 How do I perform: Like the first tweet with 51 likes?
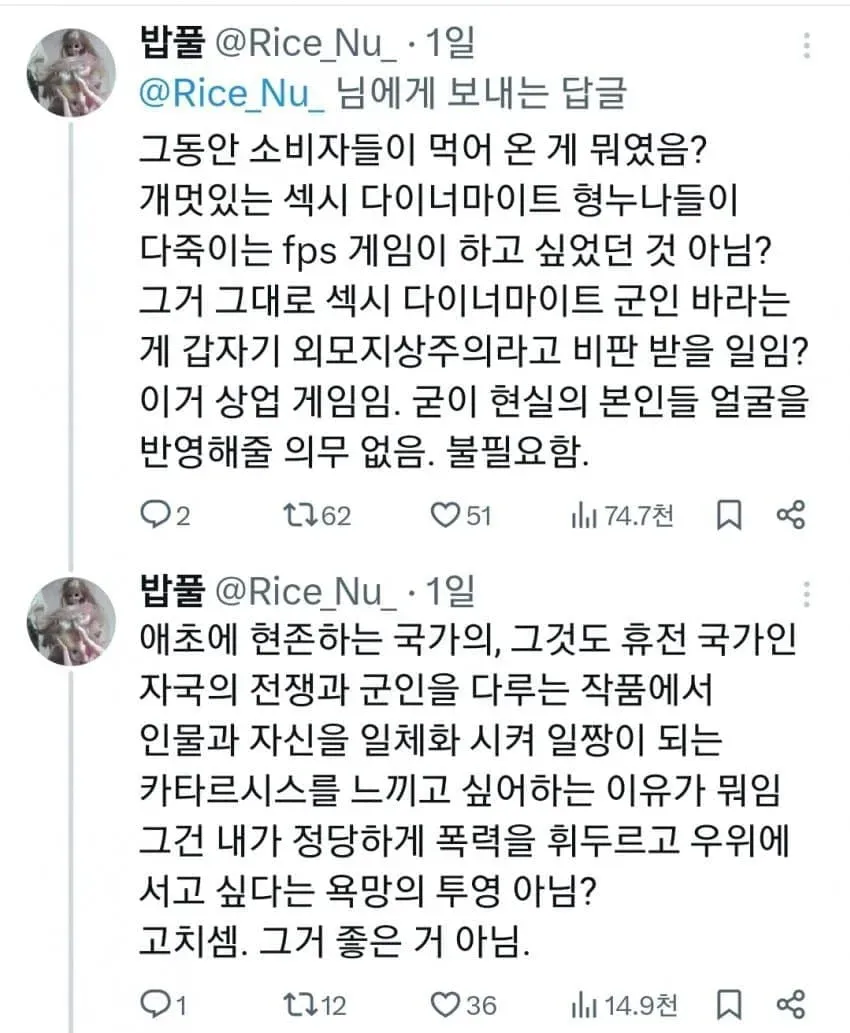click(x=461, y=515)
